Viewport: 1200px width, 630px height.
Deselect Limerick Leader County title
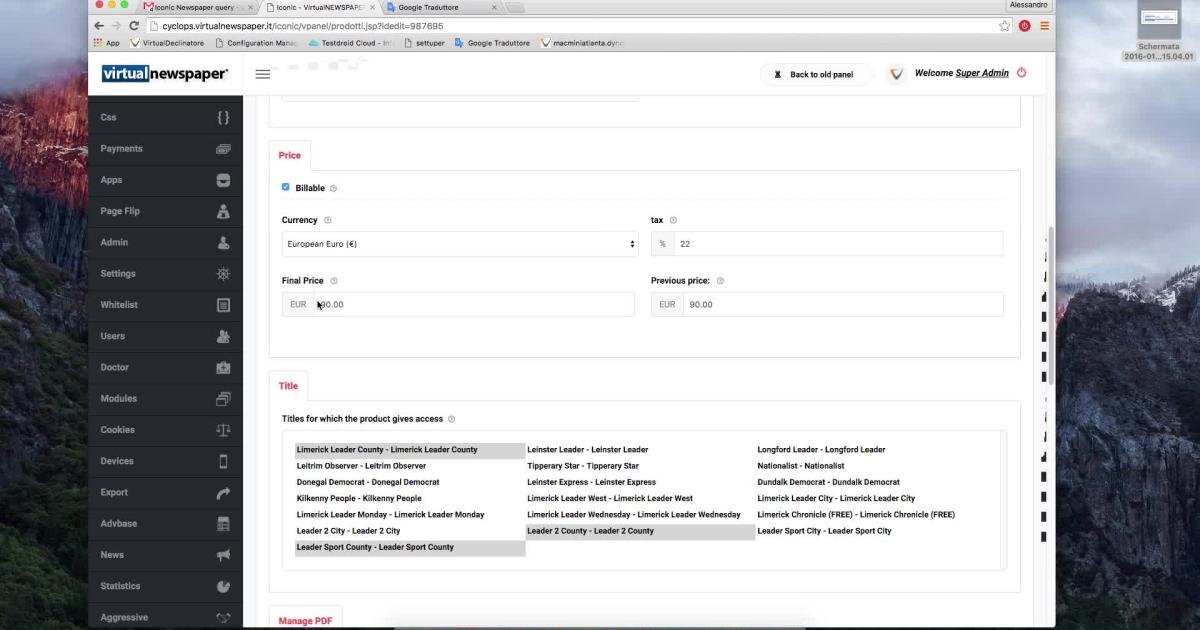click(387, 450)
